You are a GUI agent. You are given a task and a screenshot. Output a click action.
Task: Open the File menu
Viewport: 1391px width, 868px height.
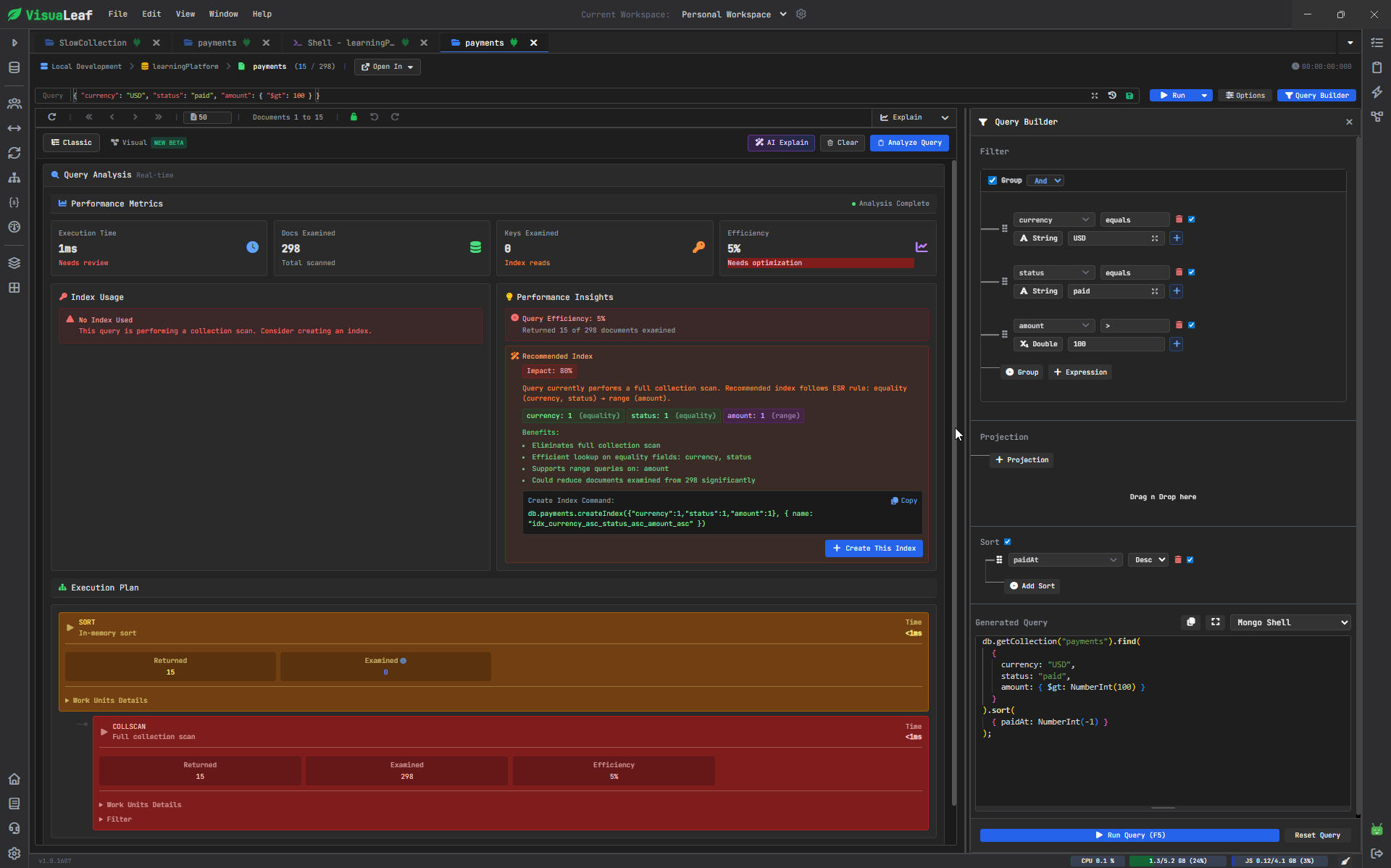(x=117, y=14)
